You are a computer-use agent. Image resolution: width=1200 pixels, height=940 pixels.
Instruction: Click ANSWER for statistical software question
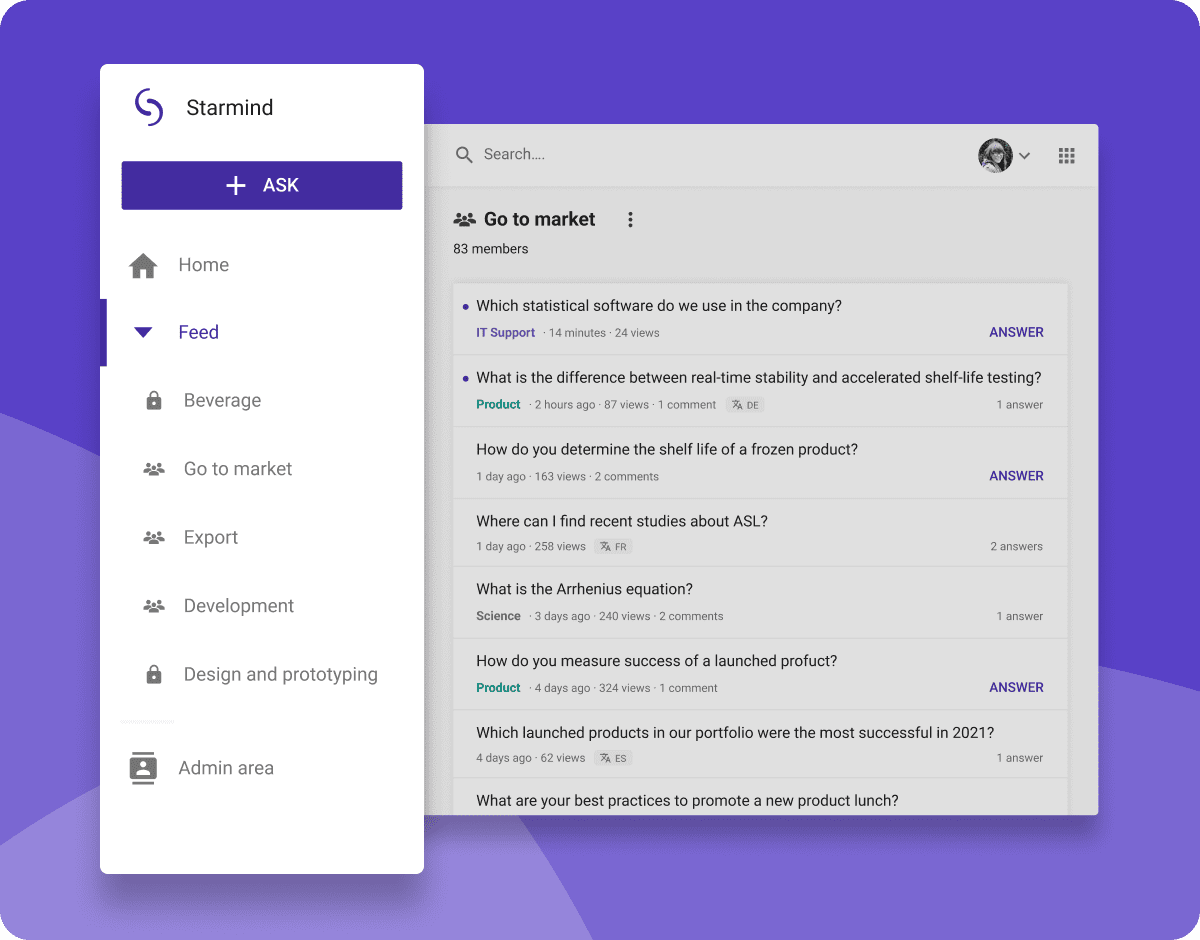pos(1016,333)
